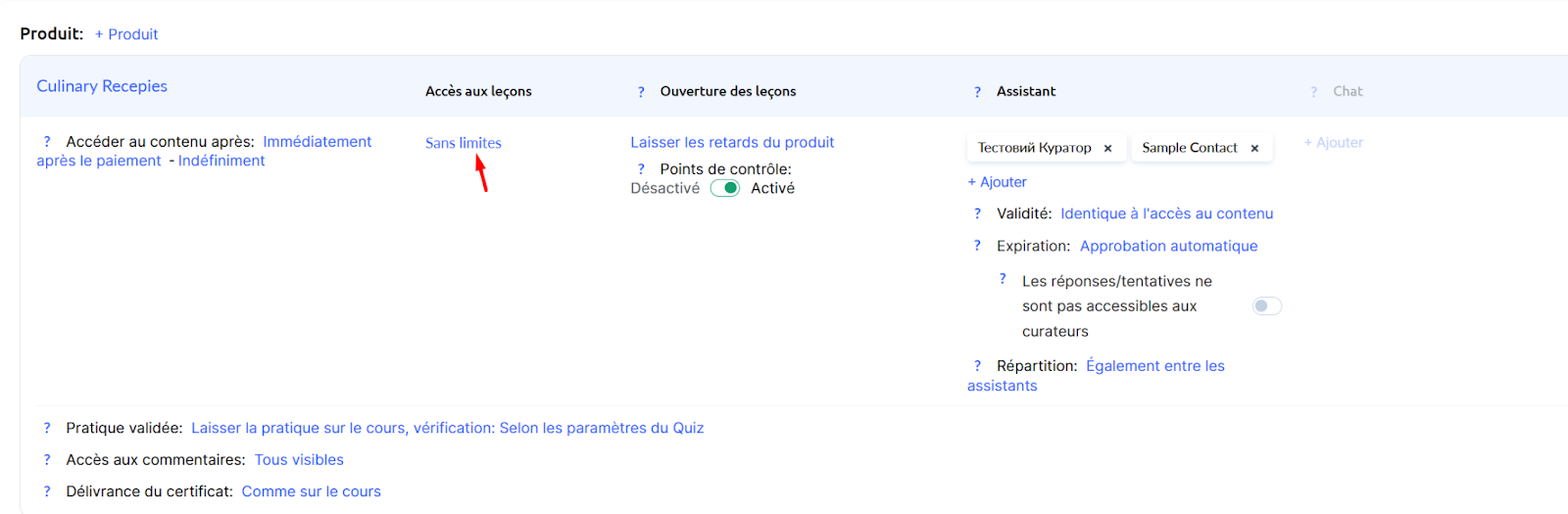Toggle the Points de contrôle switch
The width and height of the screenshot is (1568, 514).
pos(725,188)
